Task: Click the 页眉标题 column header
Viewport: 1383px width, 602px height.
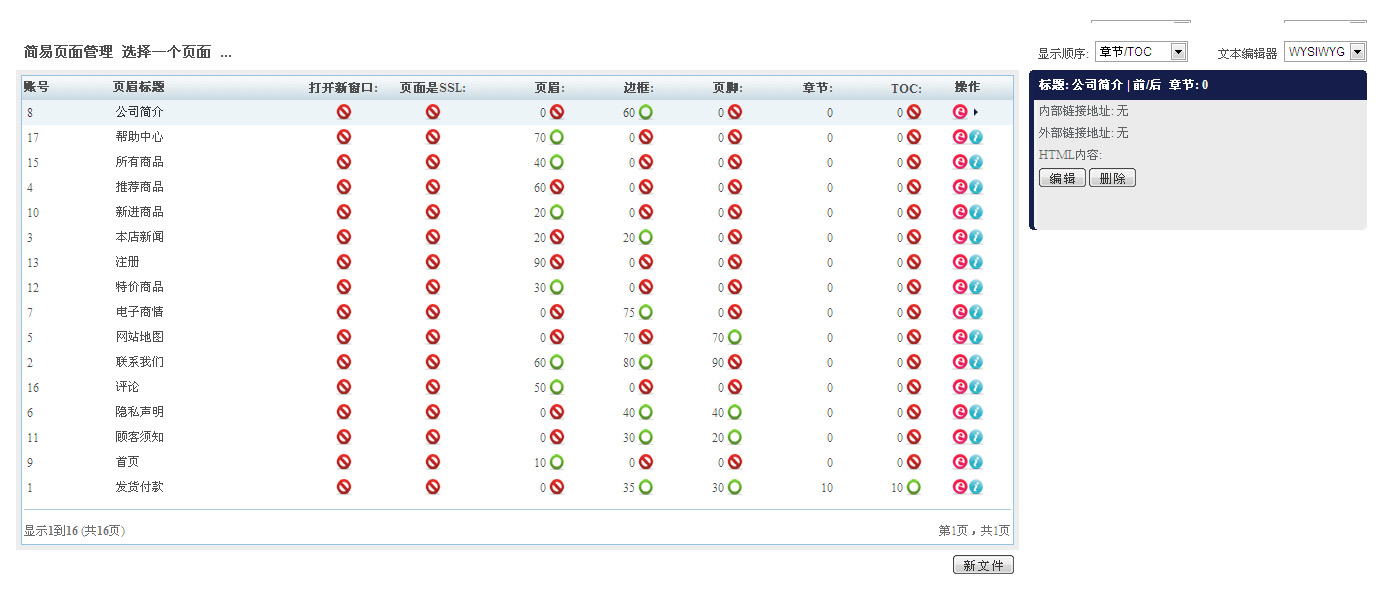Action: tap(139, 87)
